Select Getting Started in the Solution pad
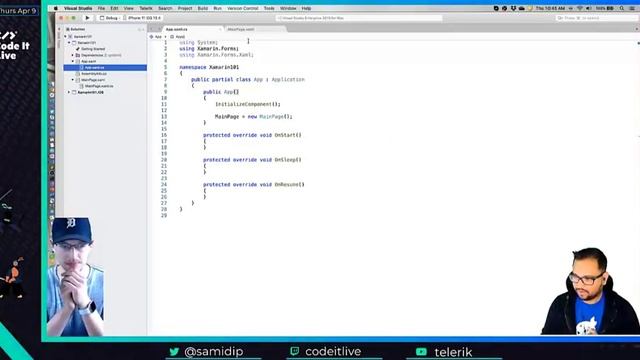 point(93,49)
